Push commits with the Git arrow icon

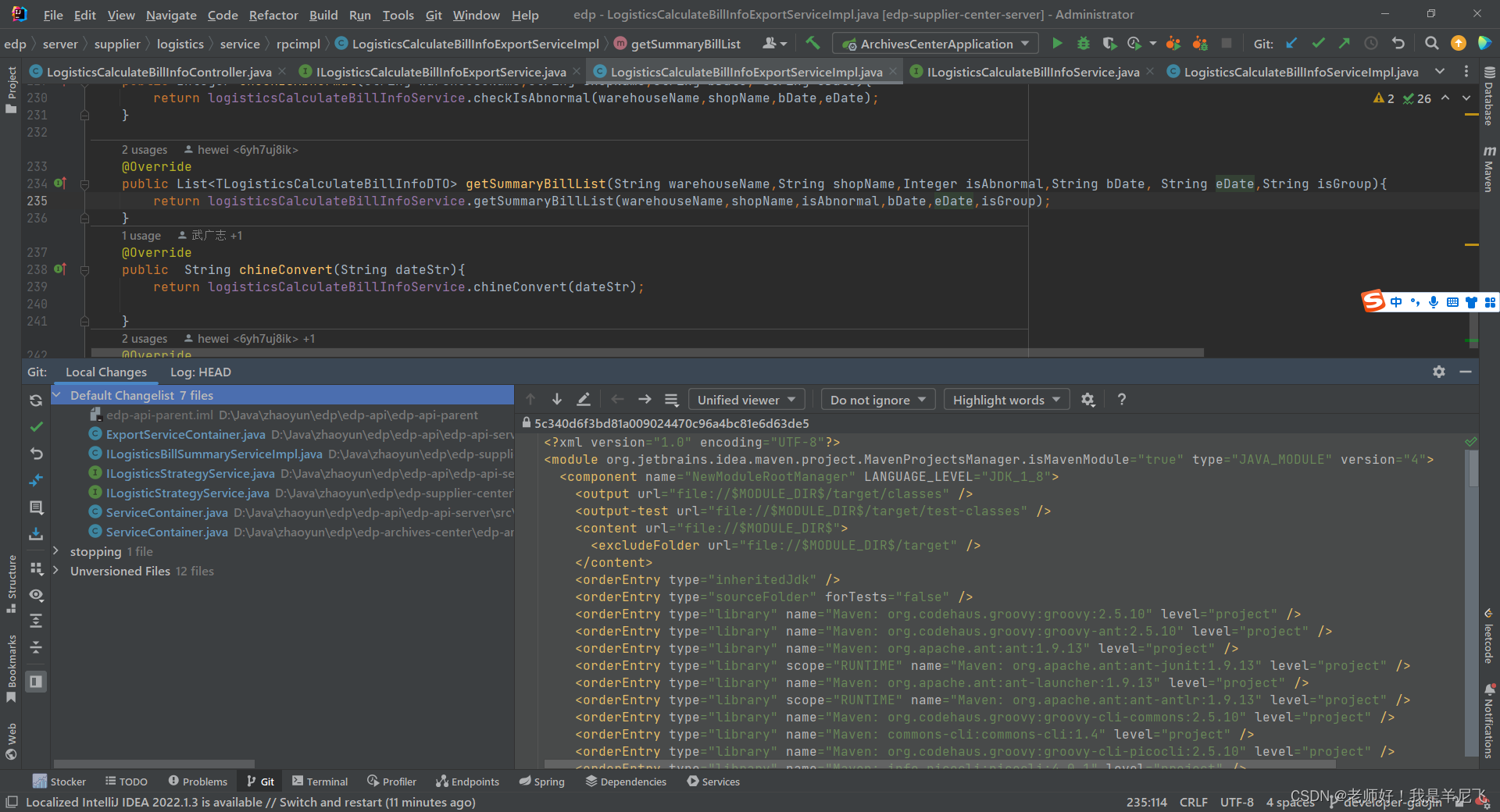(1344, 44)
